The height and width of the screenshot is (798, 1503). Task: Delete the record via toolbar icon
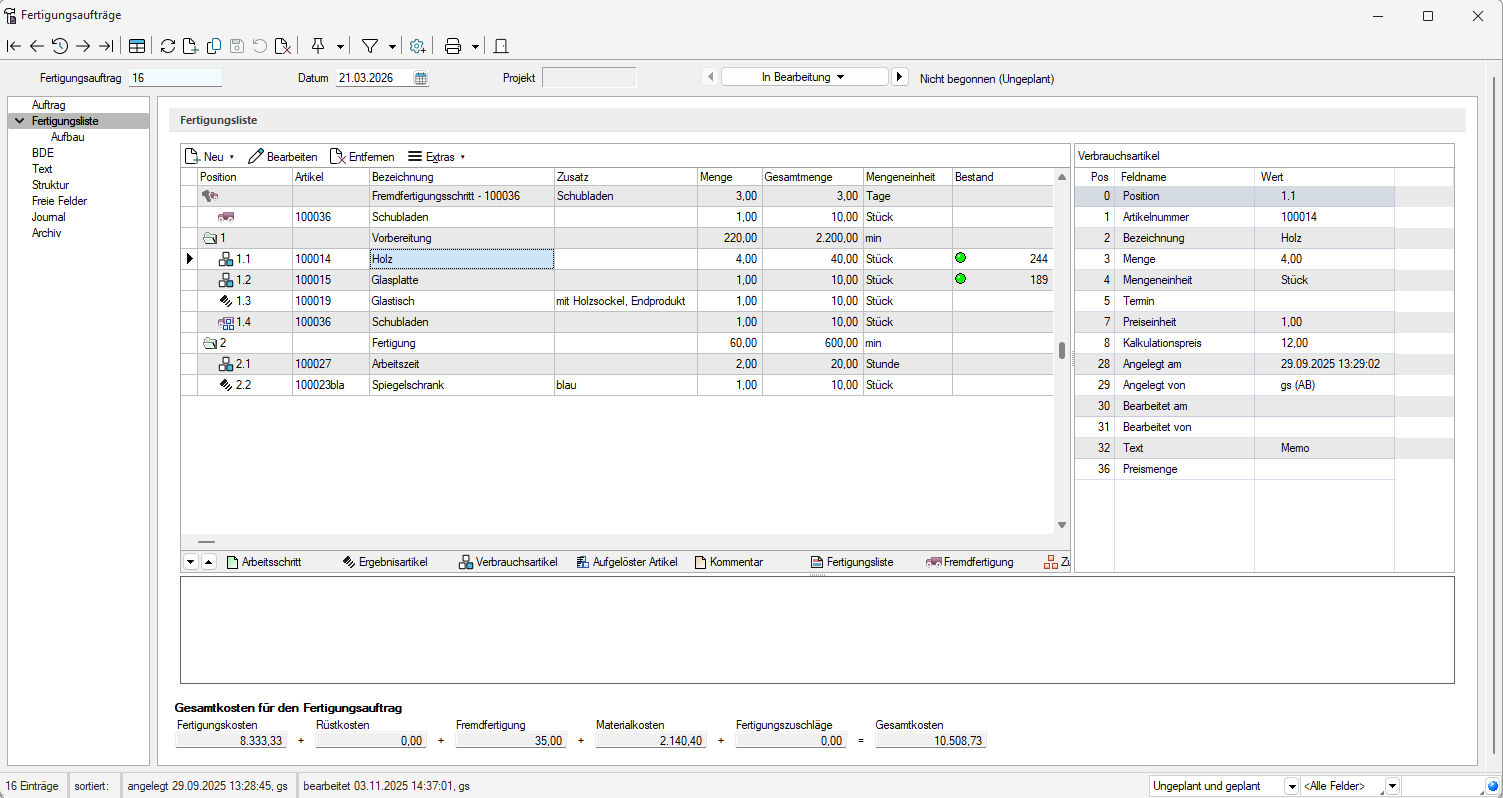pos(283,46)
